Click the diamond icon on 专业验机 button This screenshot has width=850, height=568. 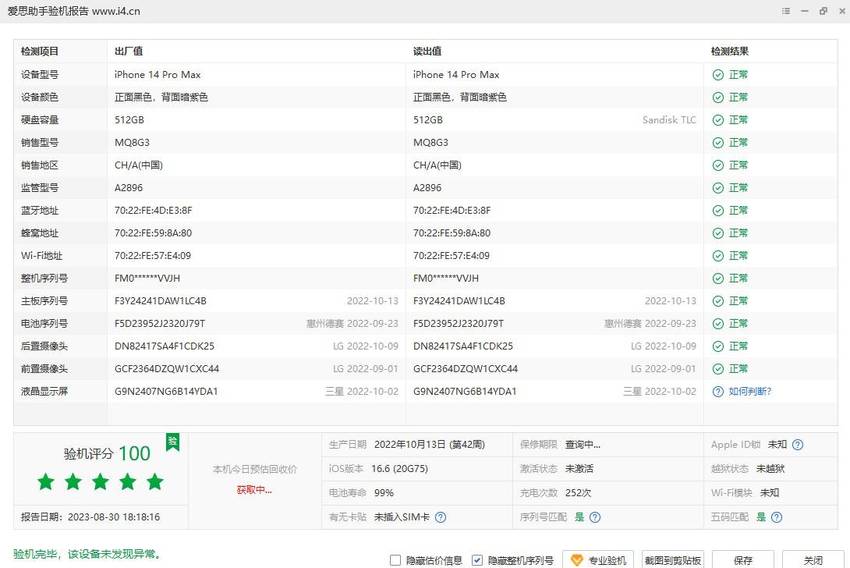click(577, 560)
